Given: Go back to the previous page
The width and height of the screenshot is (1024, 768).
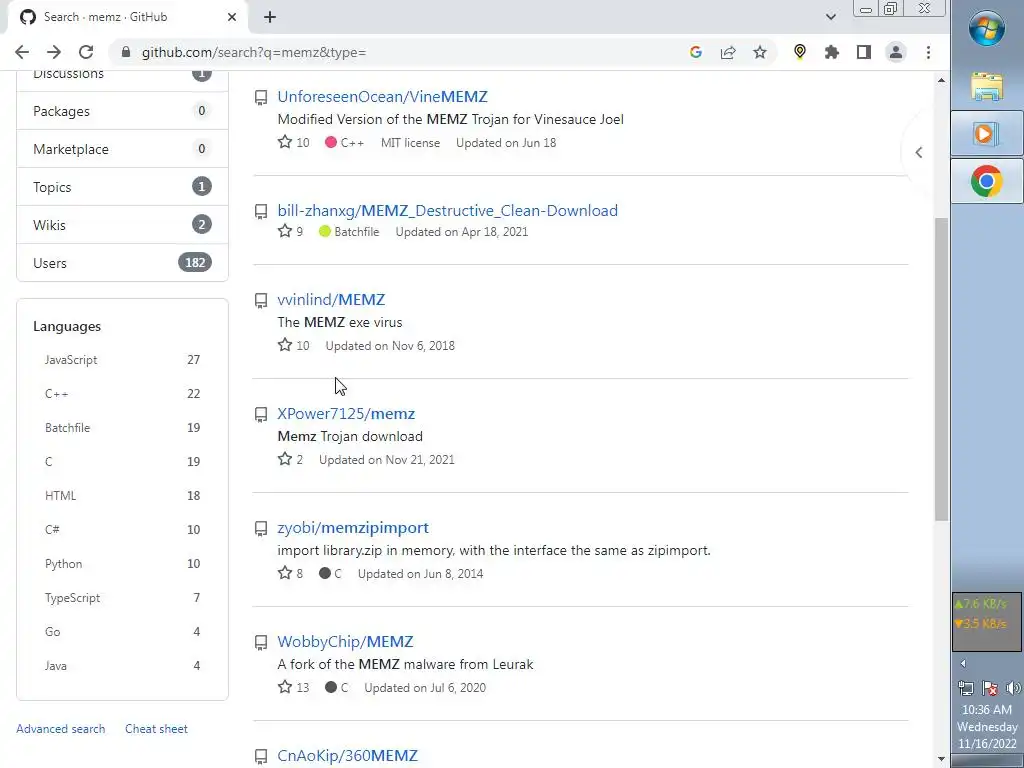Looking at the screenshot, I should click(22, 52).
